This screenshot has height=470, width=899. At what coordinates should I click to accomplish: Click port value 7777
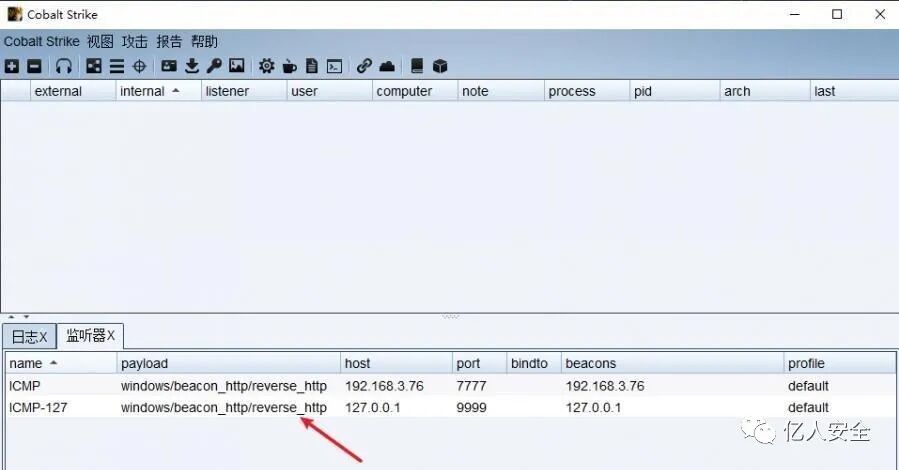coord(471,386)
